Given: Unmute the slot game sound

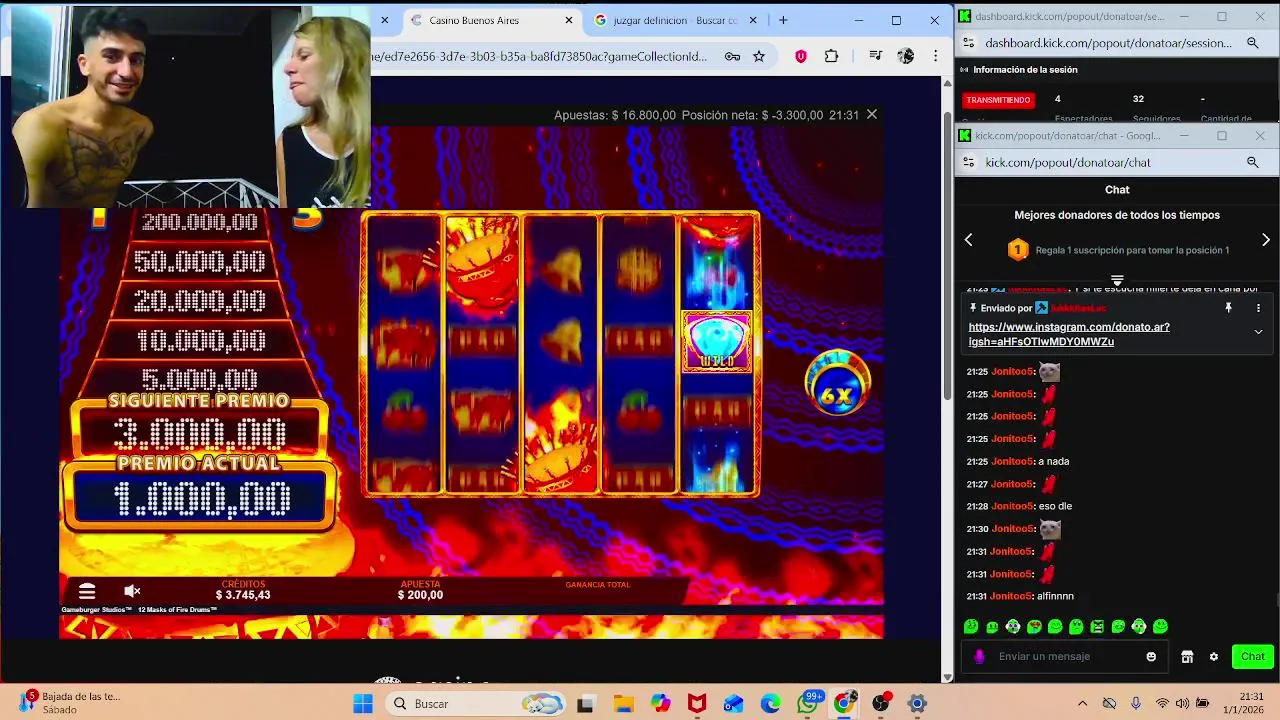Looking at the screenshot, I should pos(132,591).
